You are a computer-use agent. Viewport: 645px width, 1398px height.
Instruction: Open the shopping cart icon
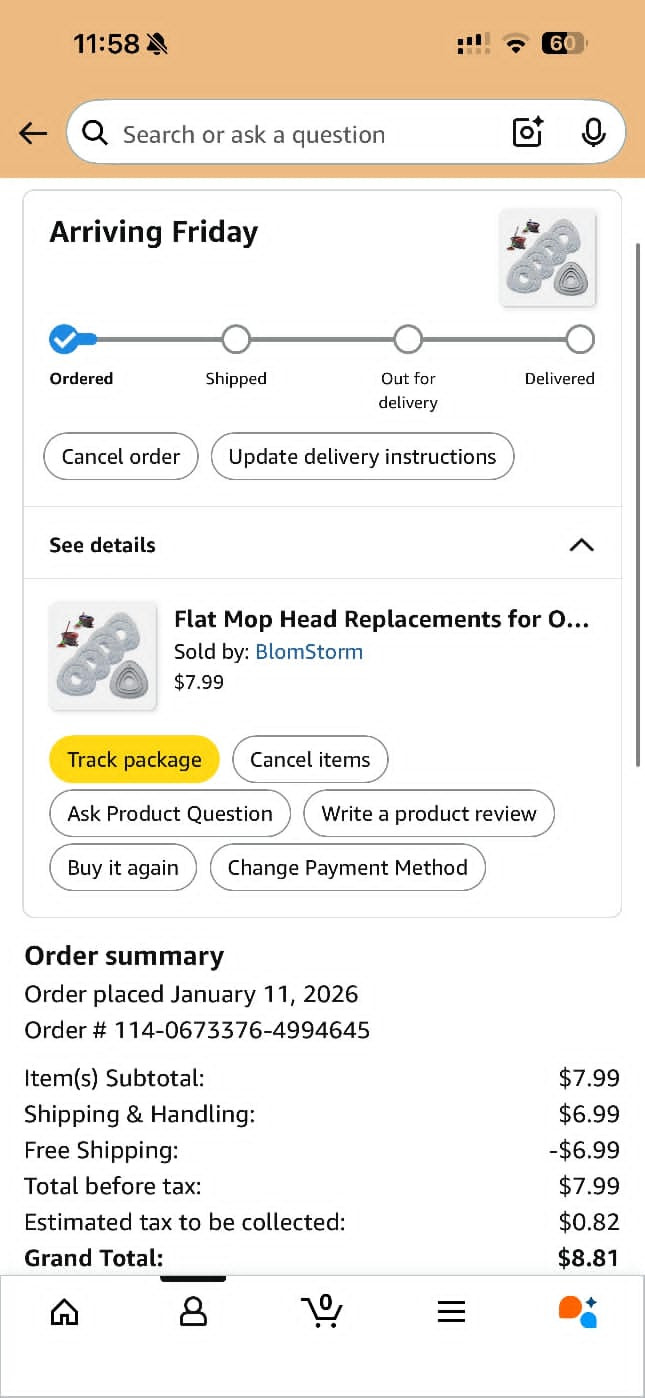[322, 1311]
